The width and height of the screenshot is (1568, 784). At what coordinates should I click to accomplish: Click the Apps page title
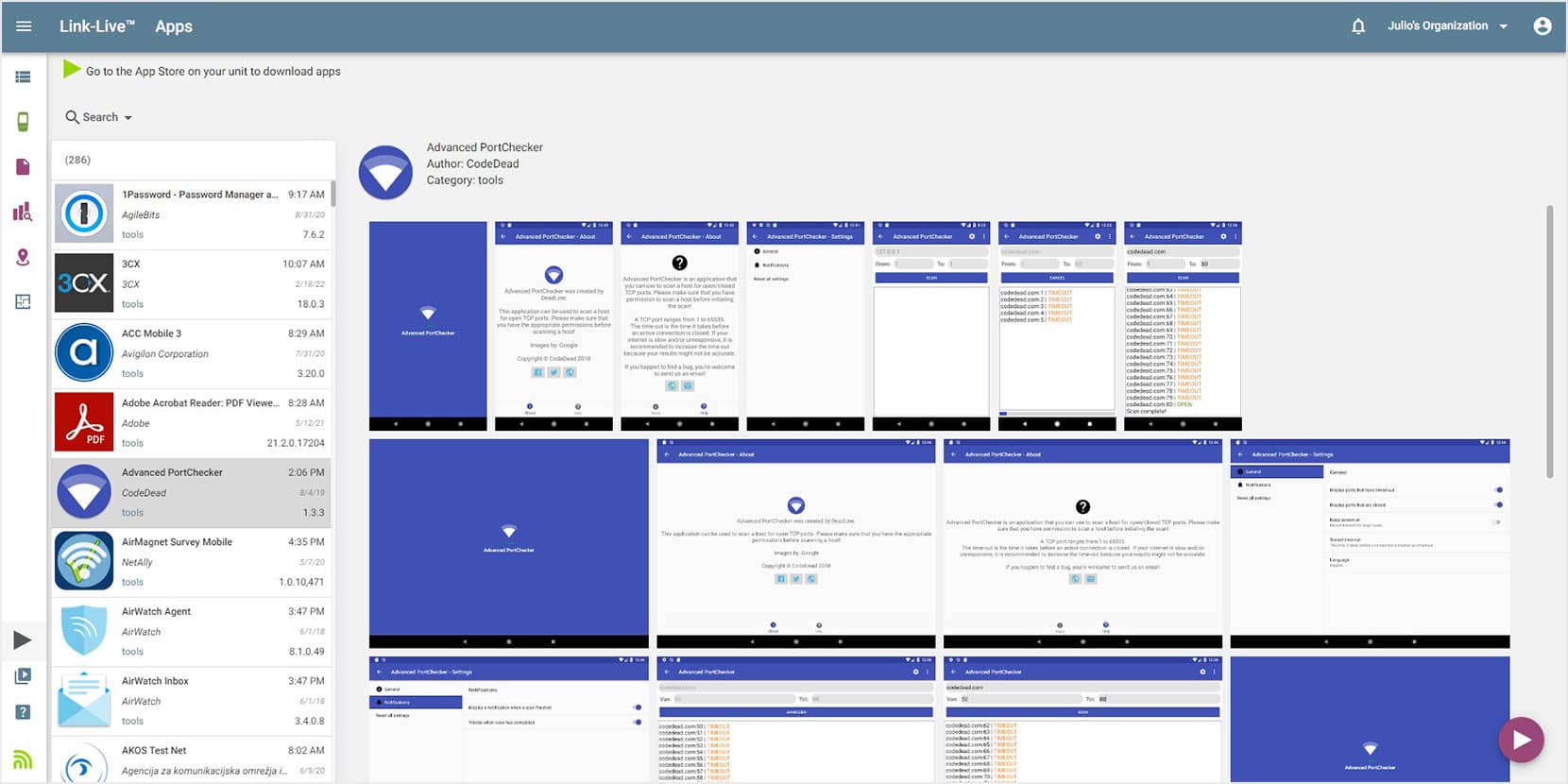174,26
